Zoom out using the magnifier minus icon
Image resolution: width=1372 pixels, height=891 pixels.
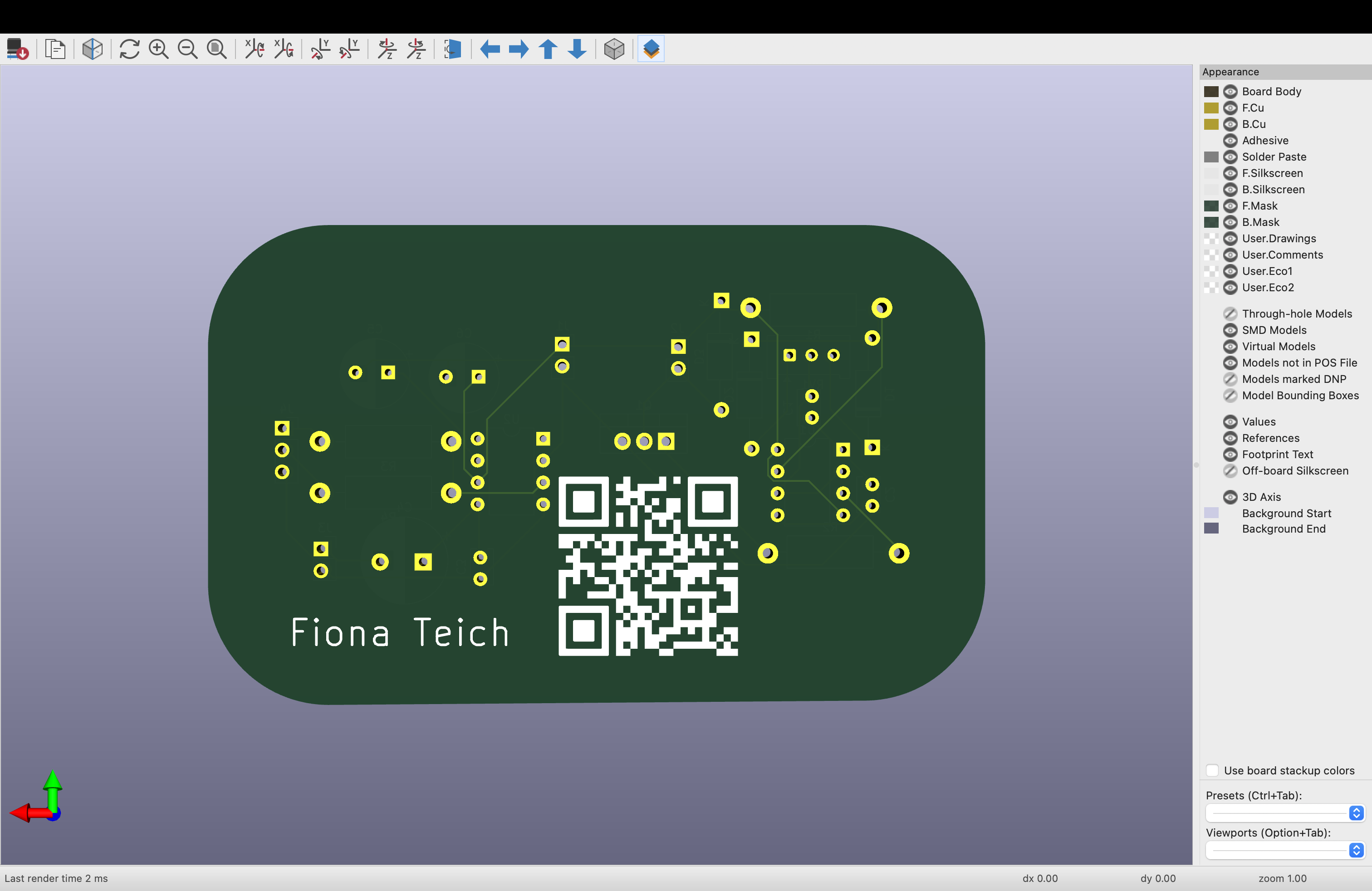click(187, 49)
